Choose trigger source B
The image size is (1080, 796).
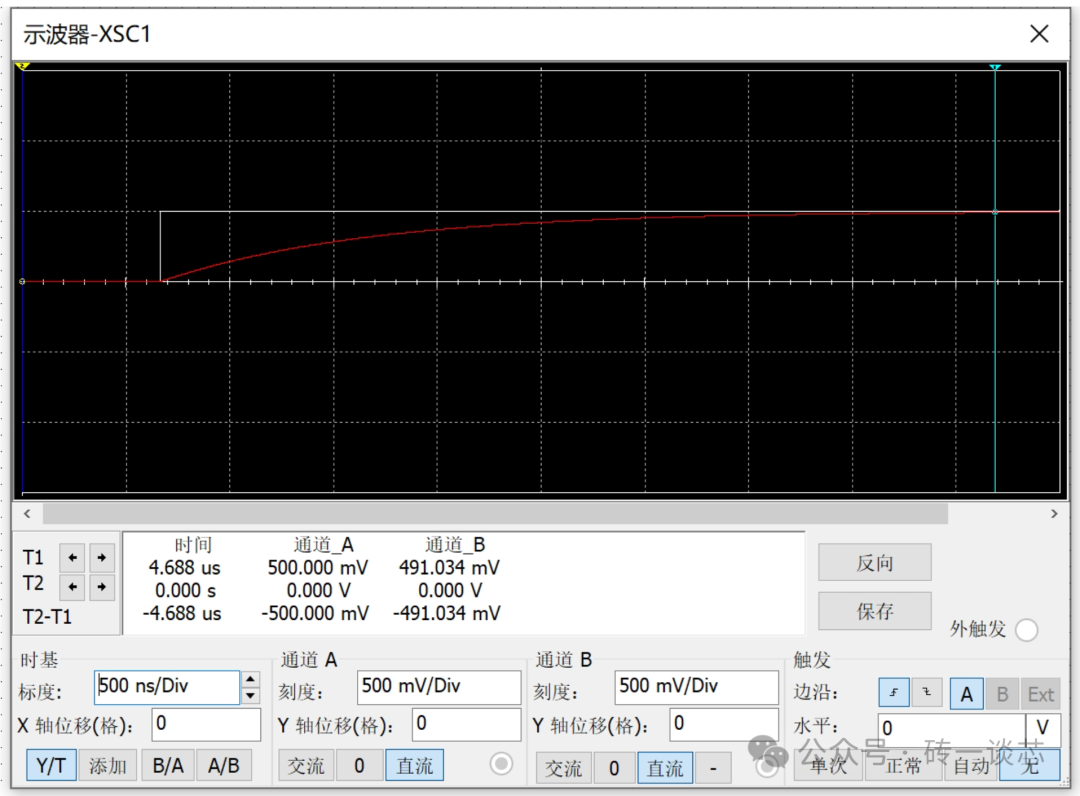[x=1002, y=694]
